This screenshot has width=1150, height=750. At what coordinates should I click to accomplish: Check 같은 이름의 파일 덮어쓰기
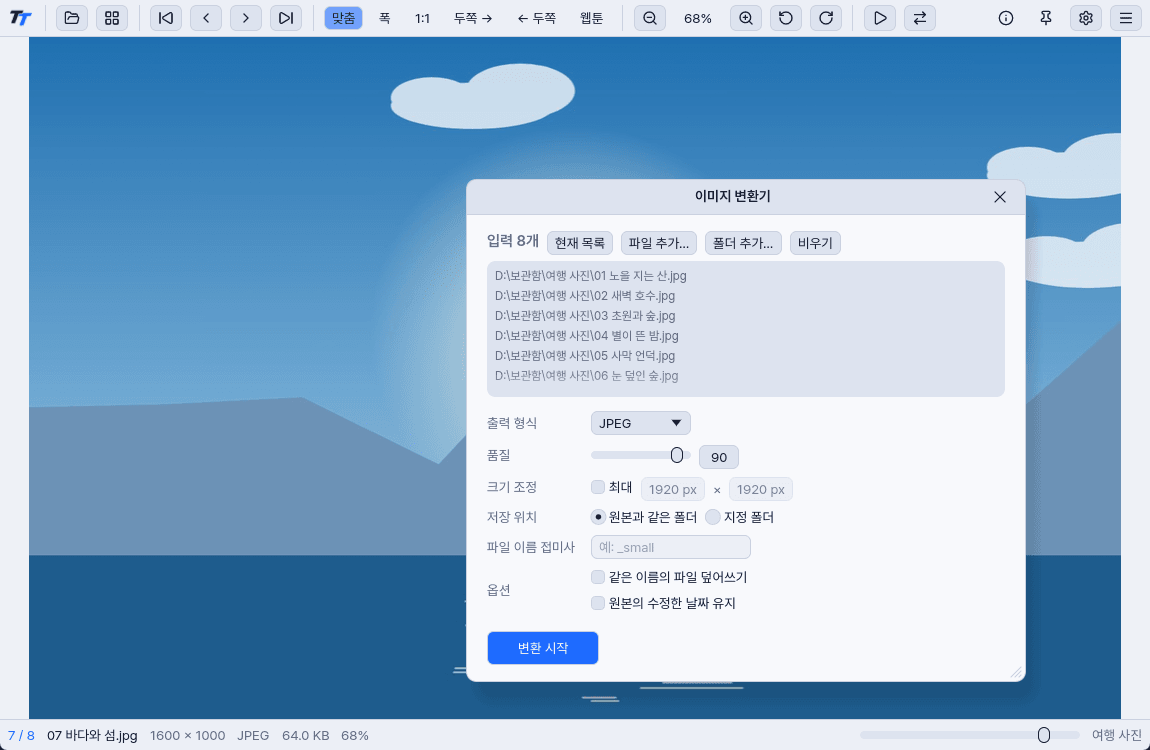[x=598, y=577]
